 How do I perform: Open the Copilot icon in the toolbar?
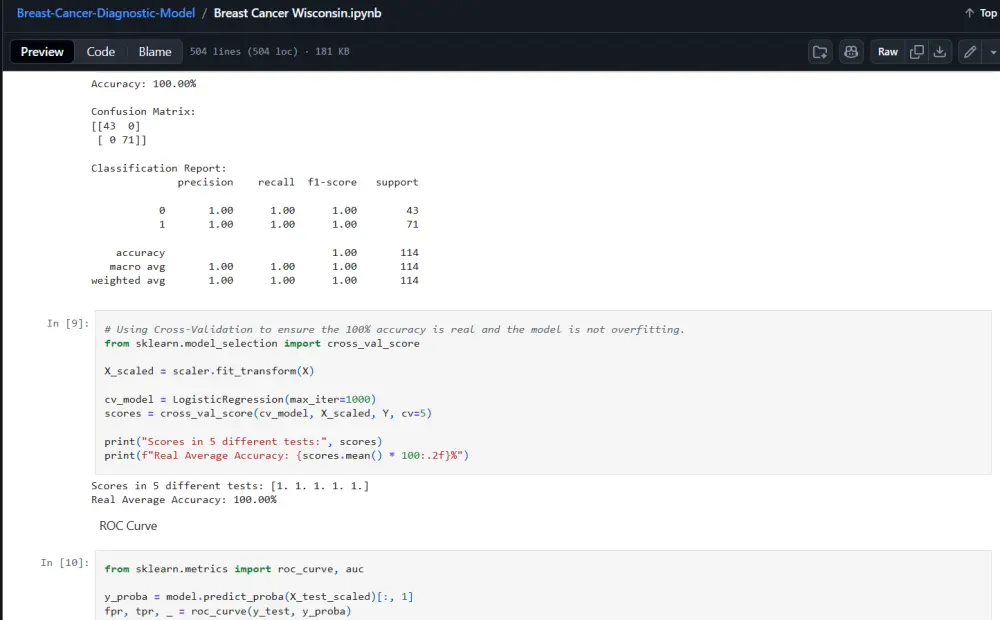pyautogui.click(x=851, y=51)
